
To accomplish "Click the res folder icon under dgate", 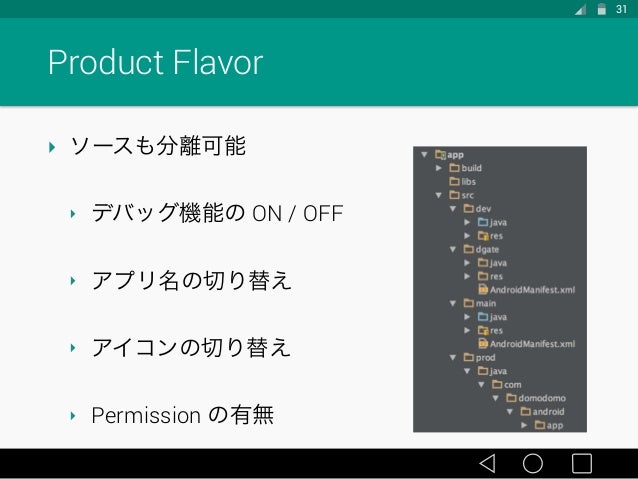I will [x=483, y=276].
